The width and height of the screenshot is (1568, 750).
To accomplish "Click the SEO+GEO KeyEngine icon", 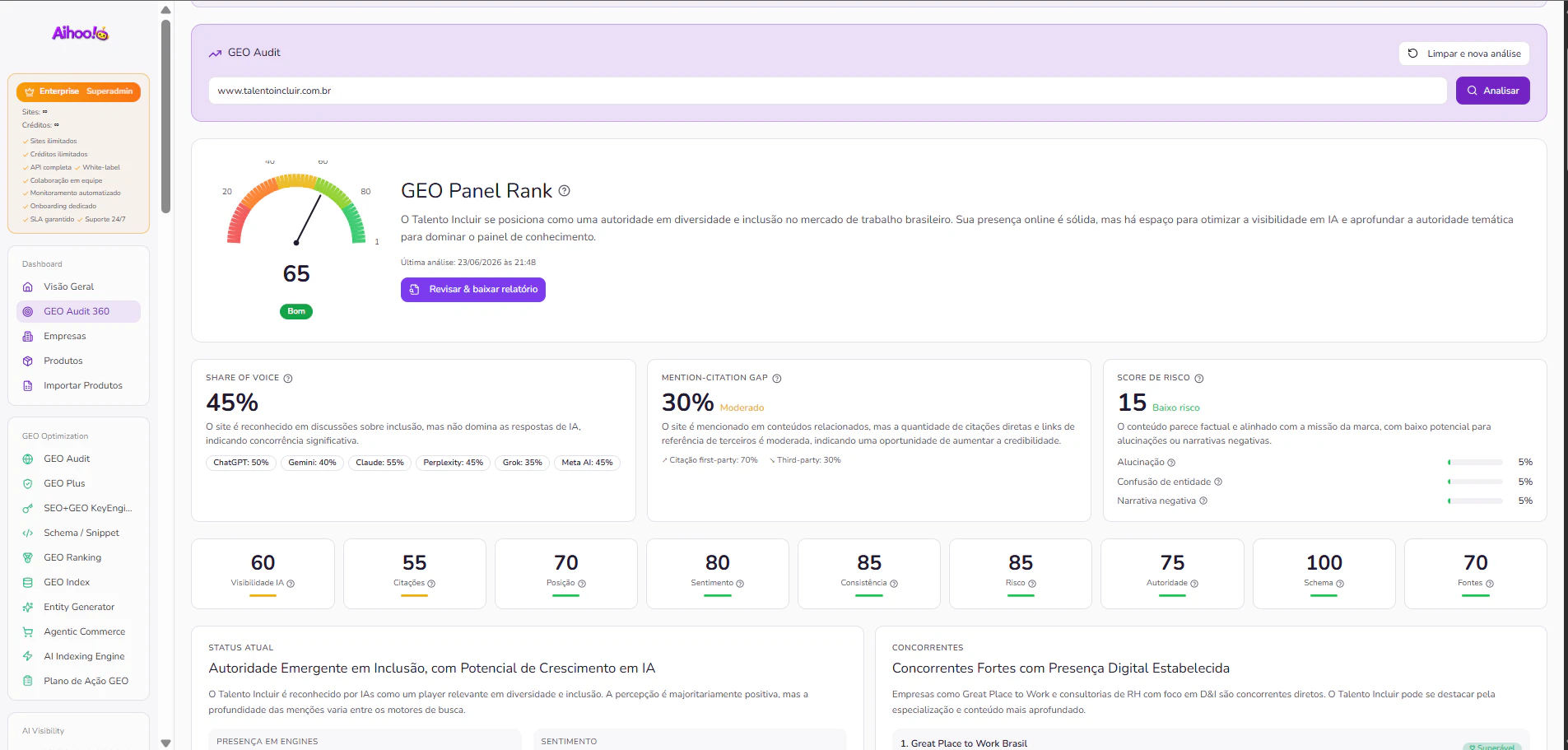I will 28,508.
